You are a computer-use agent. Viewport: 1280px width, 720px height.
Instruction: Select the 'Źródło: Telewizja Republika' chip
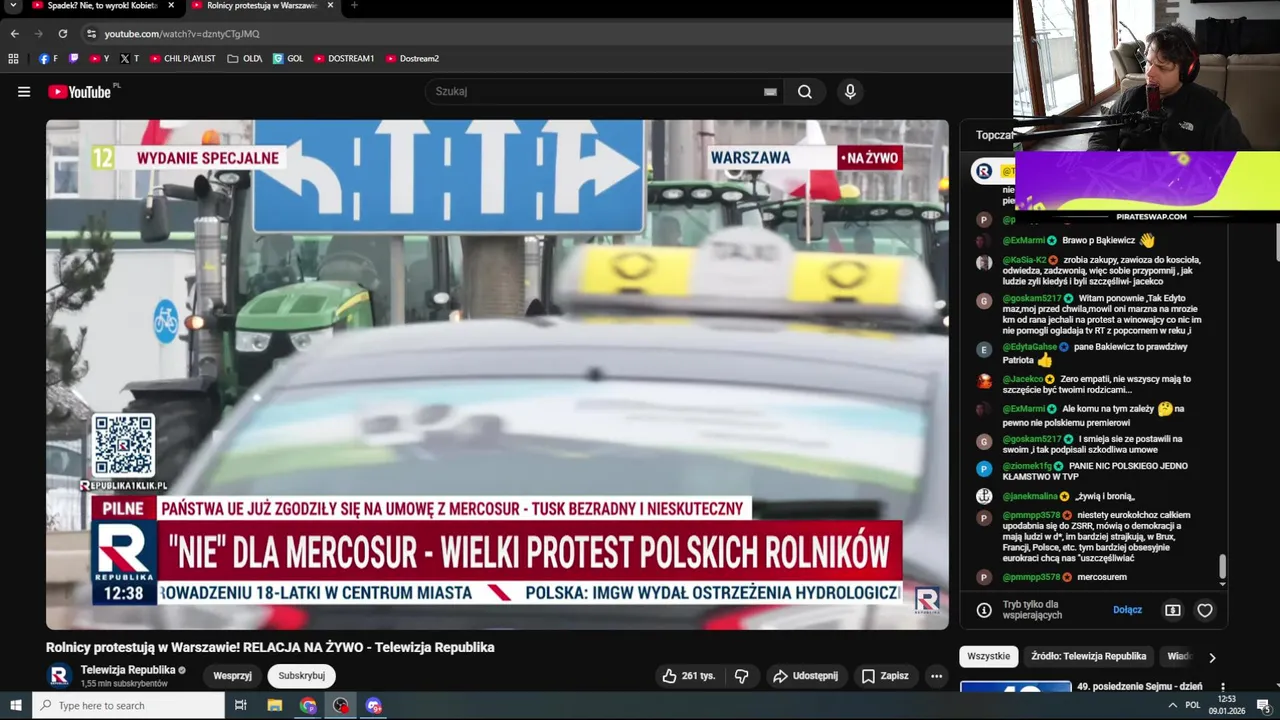(x=1088, y=656)
